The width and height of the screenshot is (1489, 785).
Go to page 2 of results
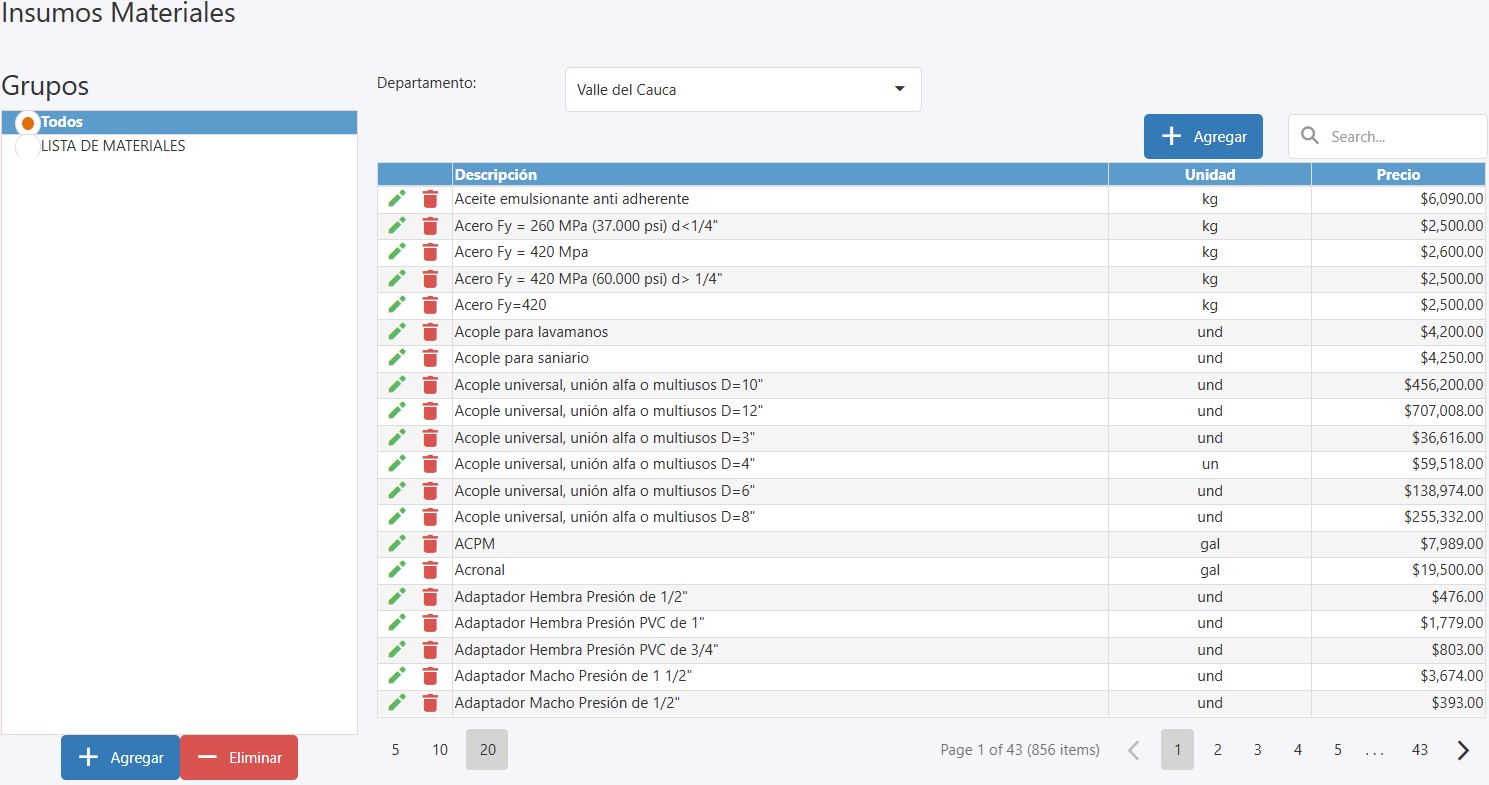pos(1217,750)
